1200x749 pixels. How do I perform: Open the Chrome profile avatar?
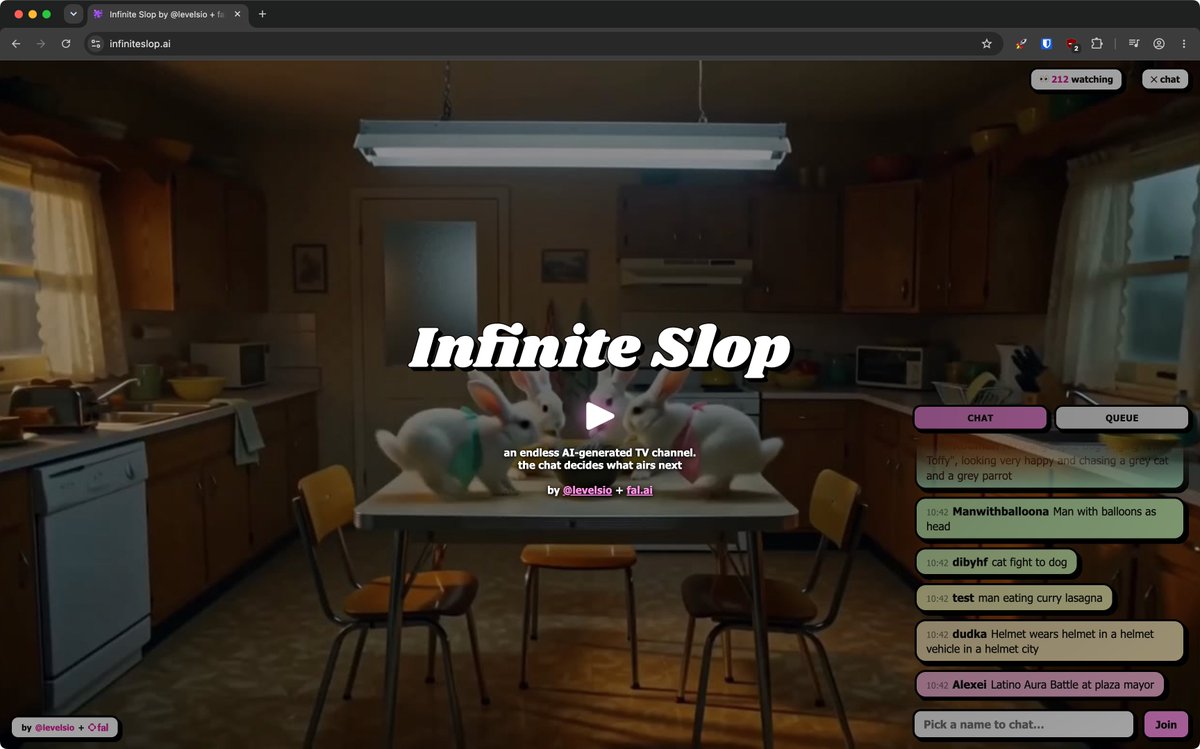point(1159,44)
